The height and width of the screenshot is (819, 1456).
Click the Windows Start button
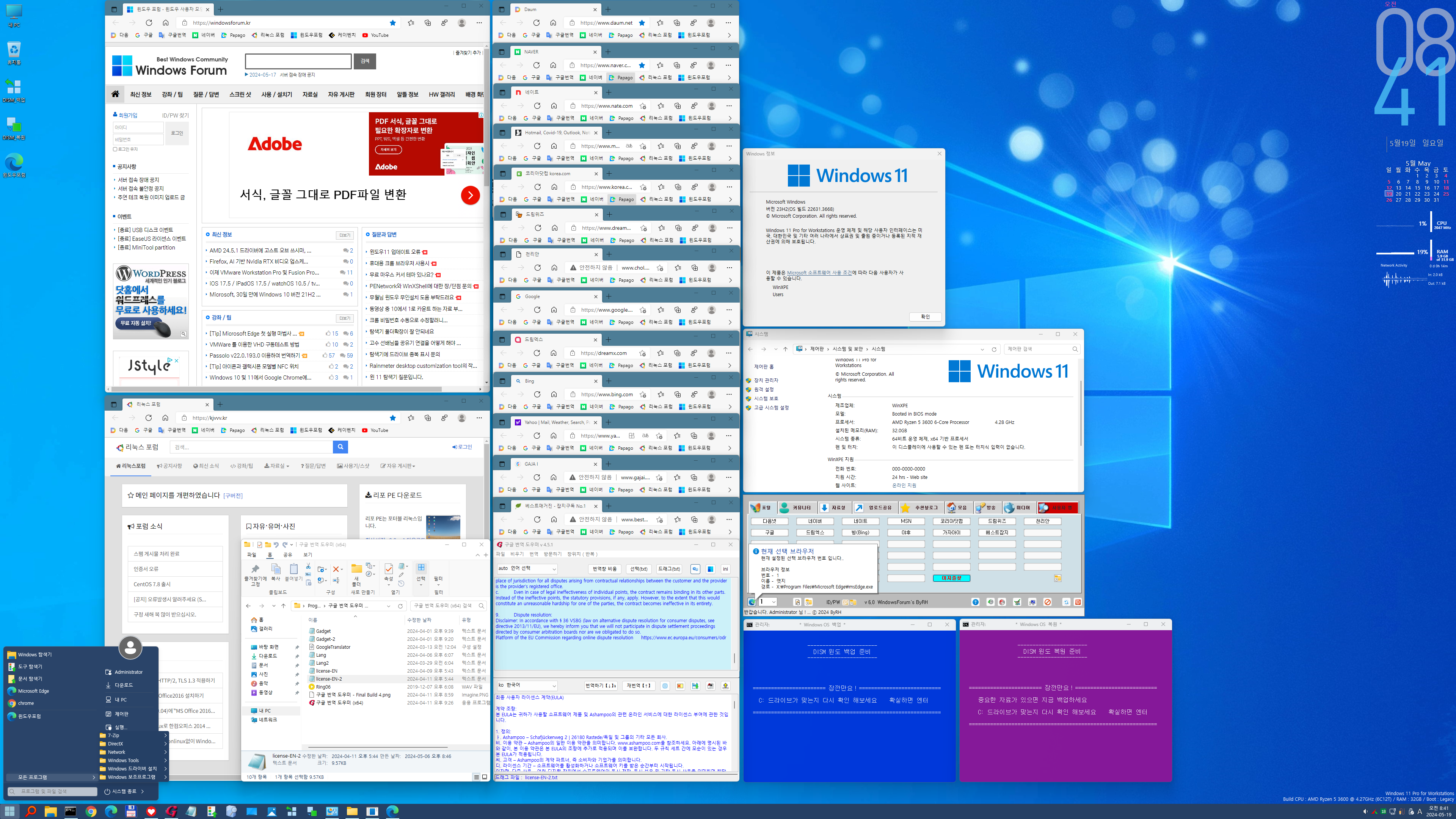click(10, 811)
